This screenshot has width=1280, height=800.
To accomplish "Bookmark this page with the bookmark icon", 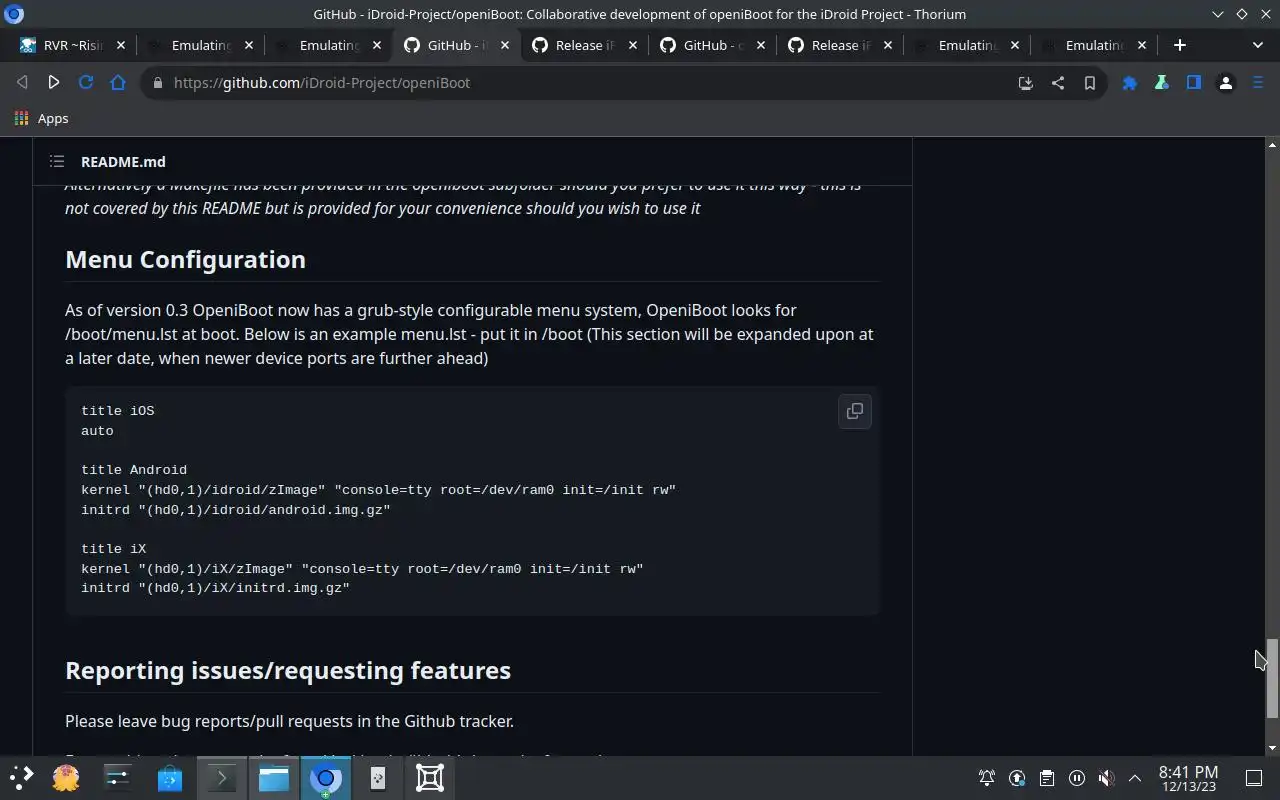I will [x=1090, y=83].
